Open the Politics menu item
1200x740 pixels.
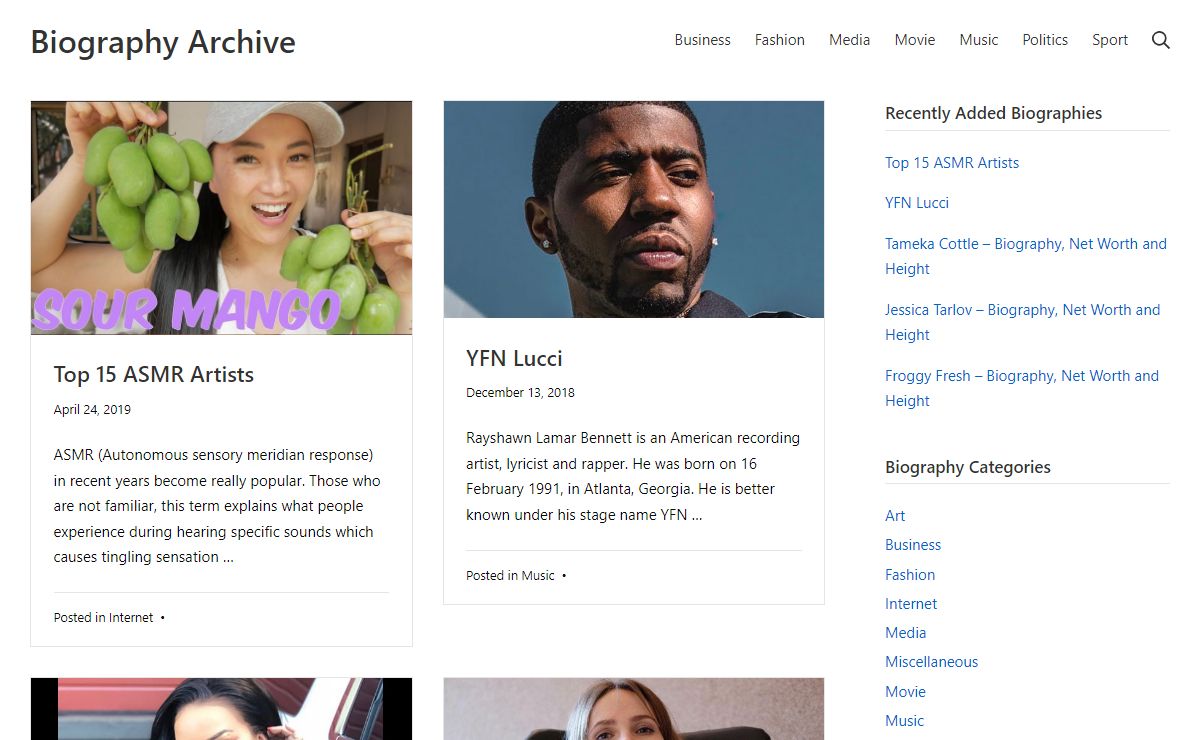1045,40
